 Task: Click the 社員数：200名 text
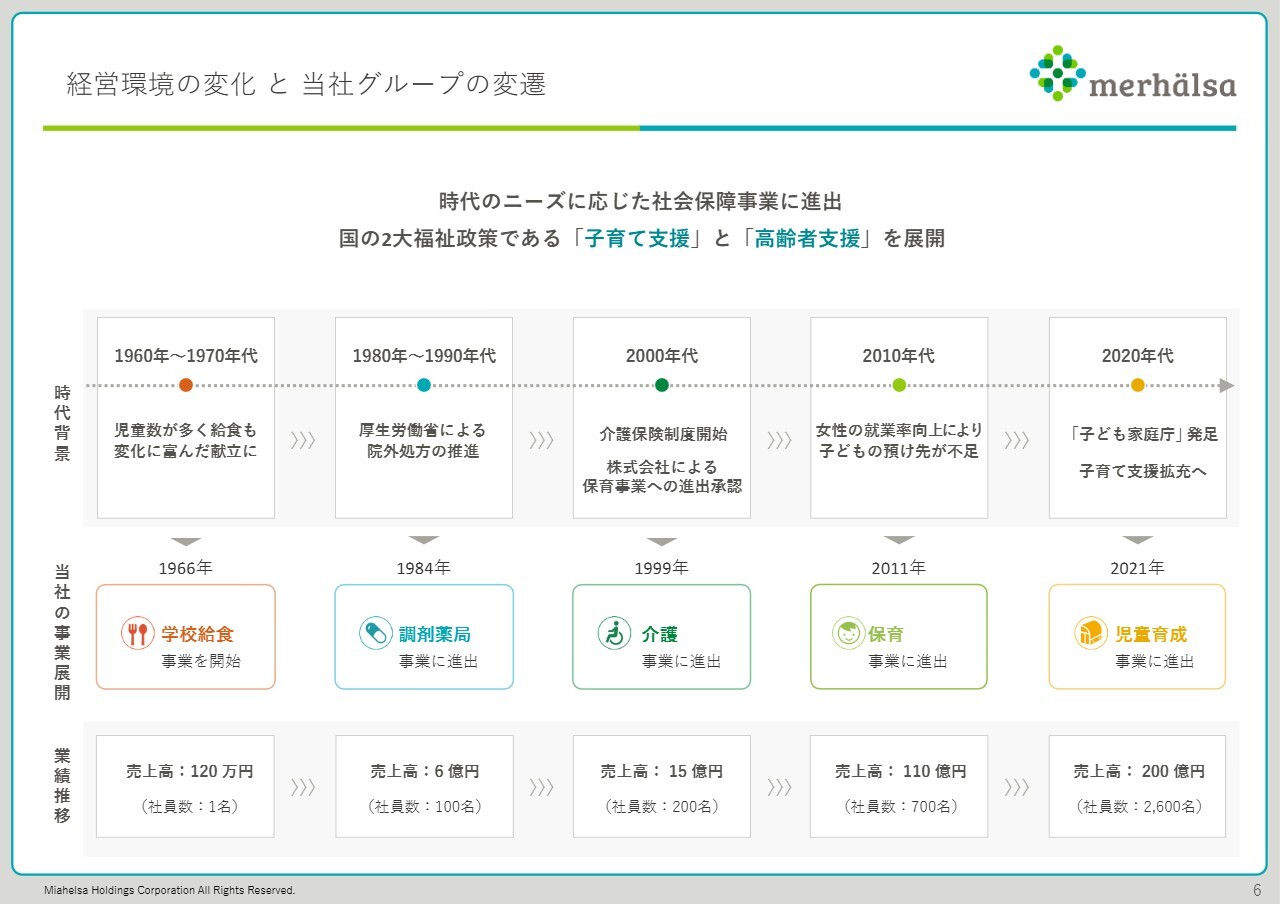662,806
